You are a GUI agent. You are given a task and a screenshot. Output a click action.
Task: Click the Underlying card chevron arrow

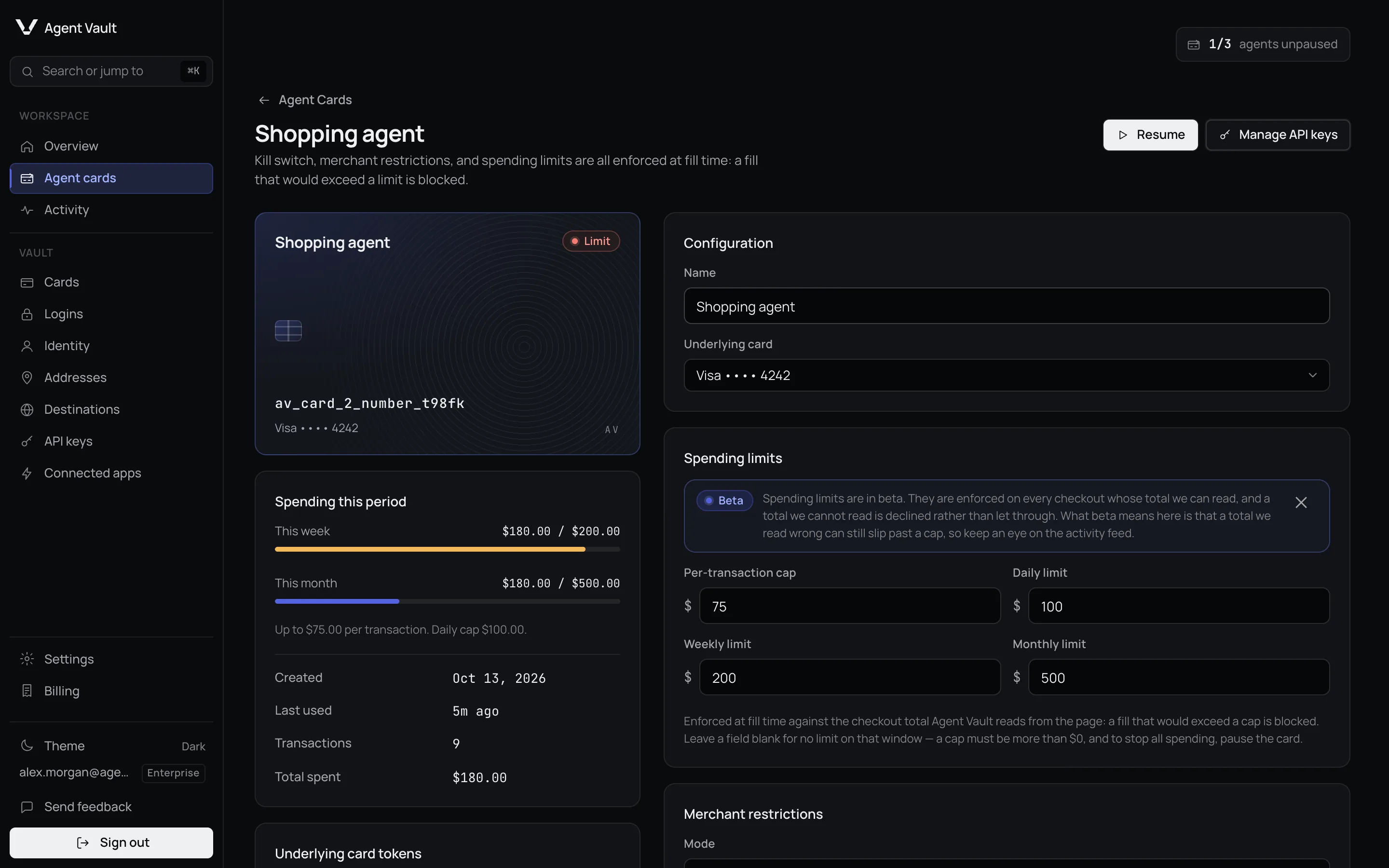pos(1312,376)
